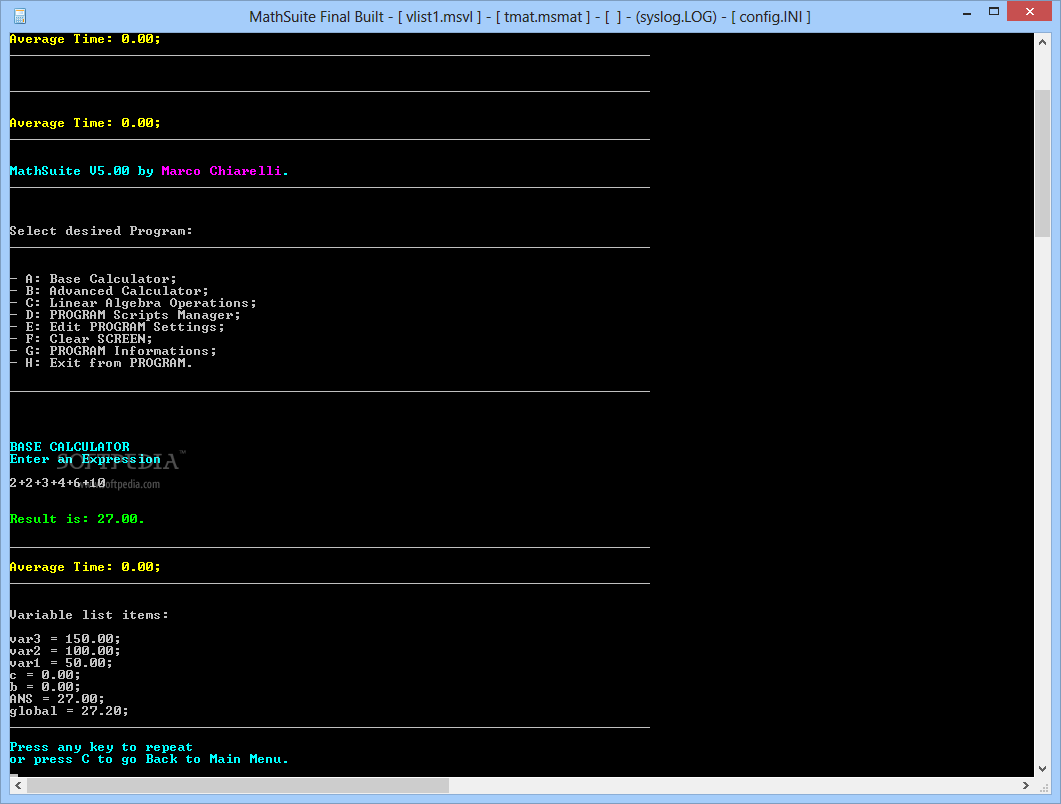
Task: Click the expression '2+2+3+4+6+10'
Action: coord(58,483)
